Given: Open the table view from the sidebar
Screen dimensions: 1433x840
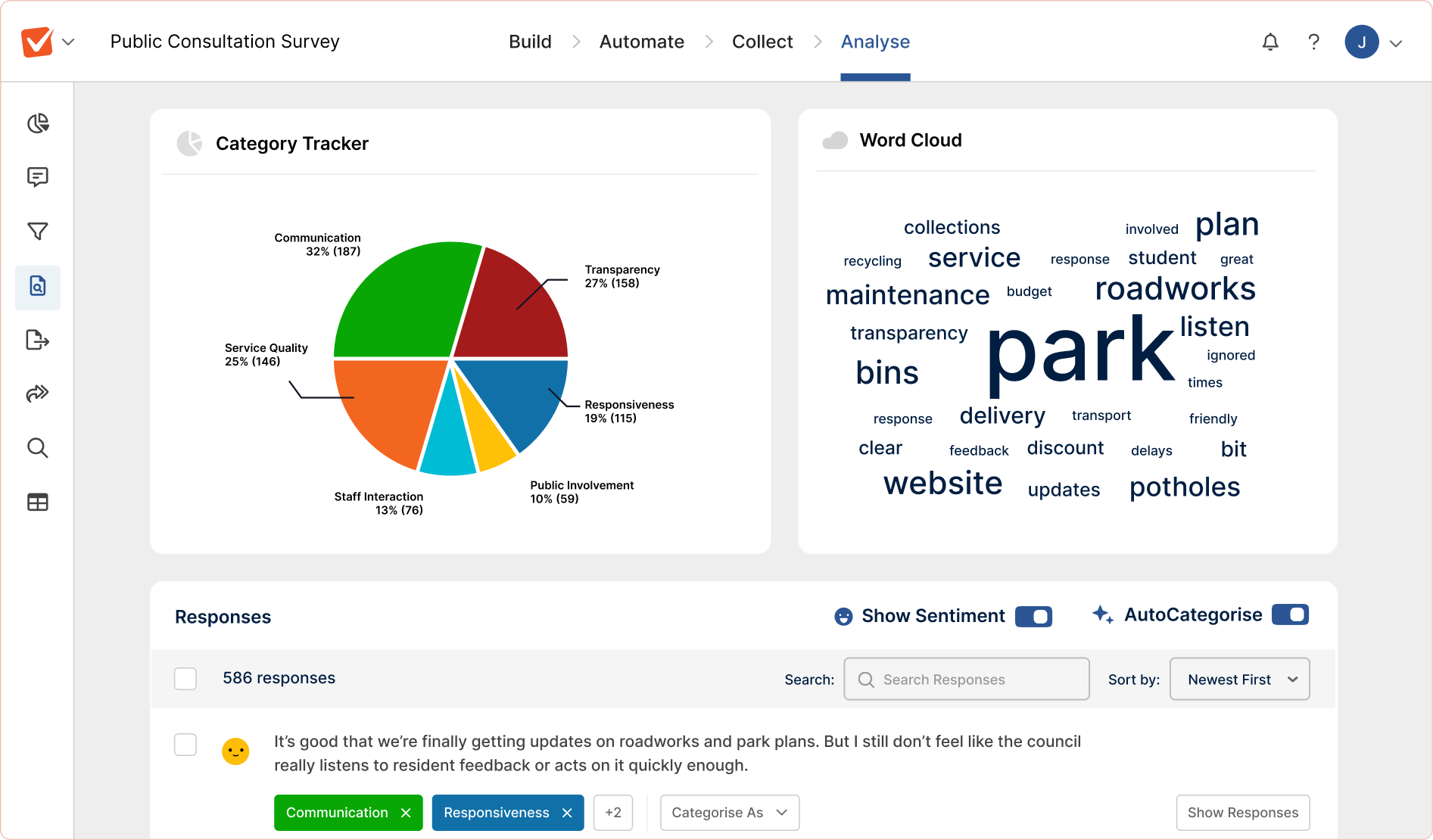Looking at the screenshot, I should click(x=37, y=502).
